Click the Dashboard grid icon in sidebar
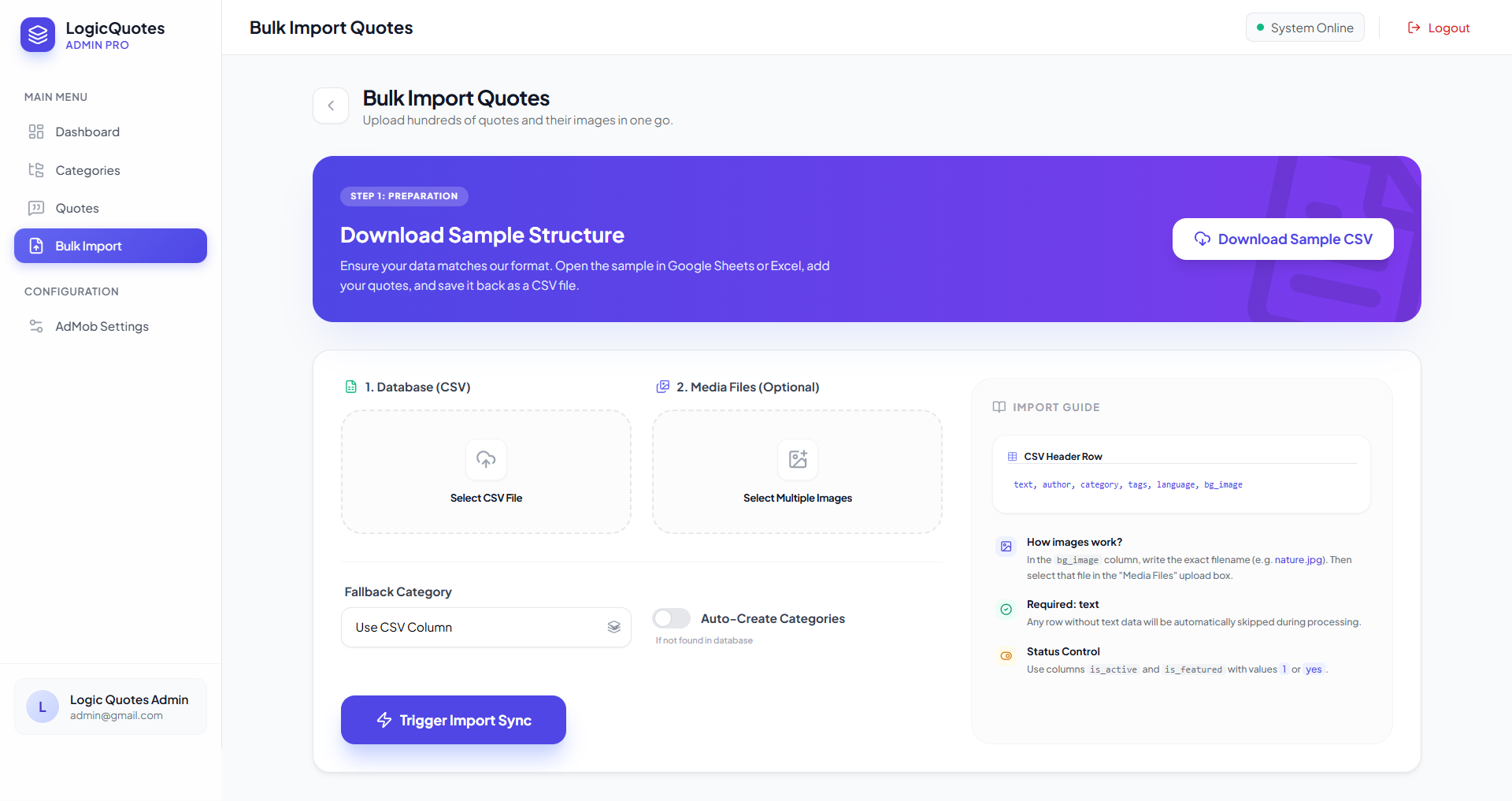The height and width of the screenshot is (801, 1512). pos(36,132)
